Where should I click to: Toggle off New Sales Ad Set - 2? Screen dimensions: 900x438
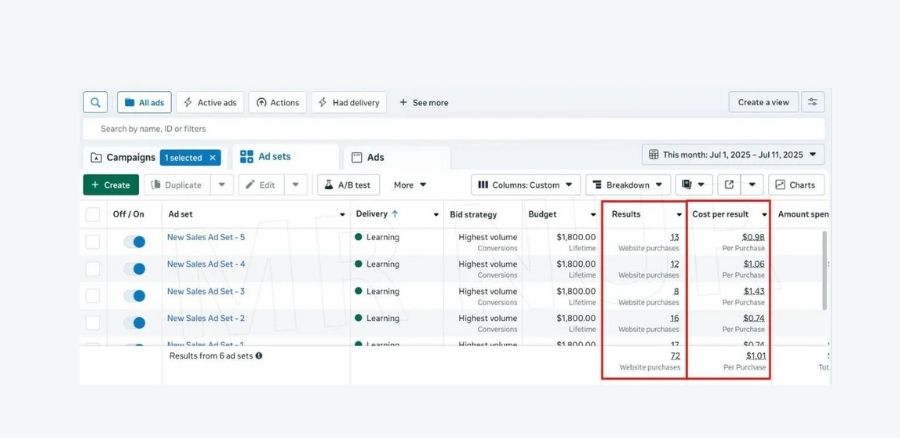click(x=134, y=323)
